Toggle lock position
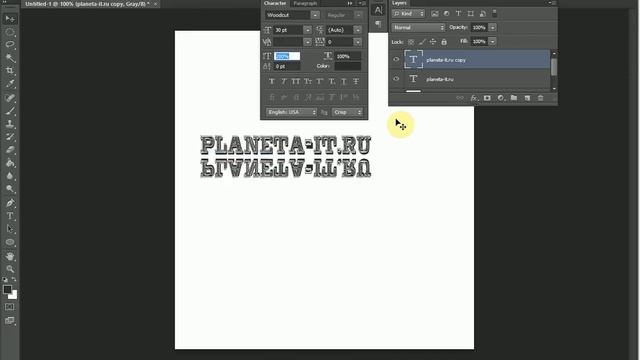This screenshot has height=360, width=640. 433,42
